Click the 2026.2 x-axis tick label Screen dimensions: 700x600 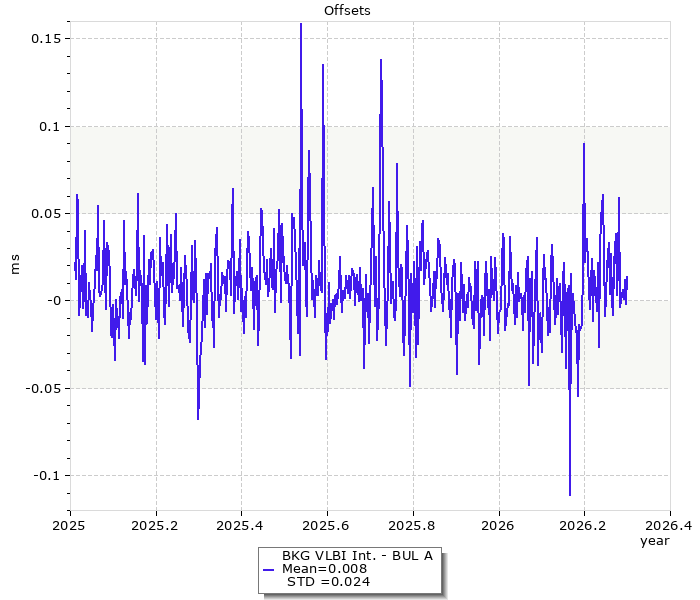(x=584, y=525)
